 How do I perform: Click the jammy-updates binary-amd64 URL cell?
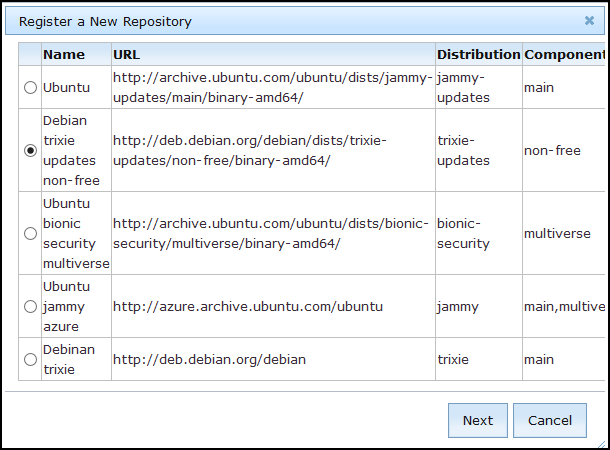pos(273,88)
